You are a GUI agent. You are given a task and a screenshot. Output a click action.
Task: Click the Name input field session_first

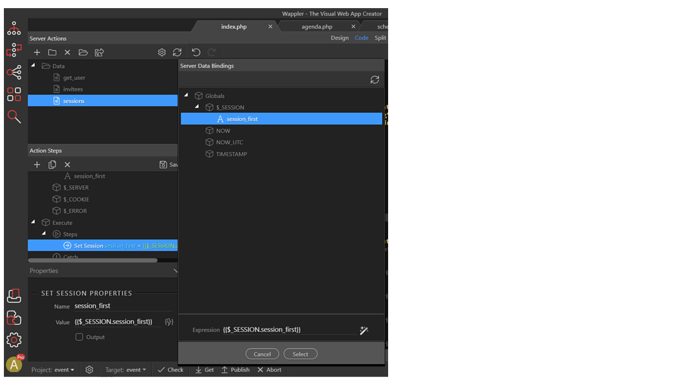tap(123, 306)
